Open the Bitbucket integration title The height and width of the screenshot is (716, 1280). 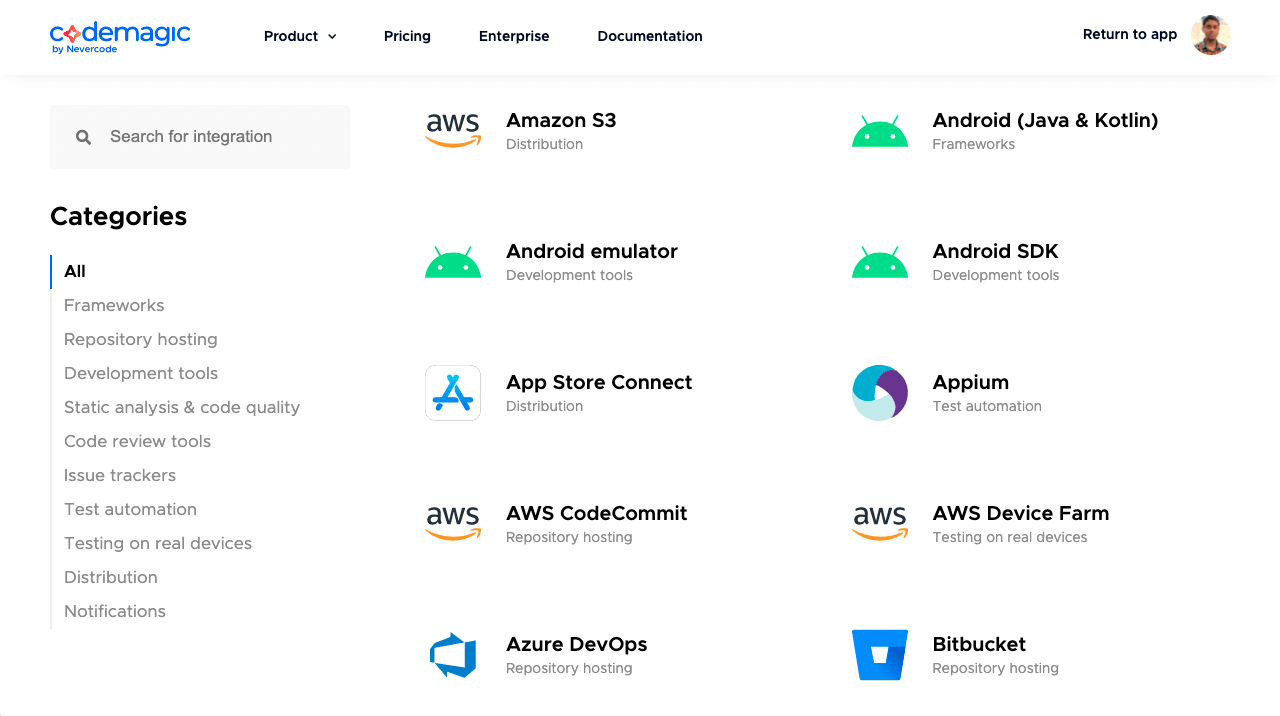(x=979, y=644)
